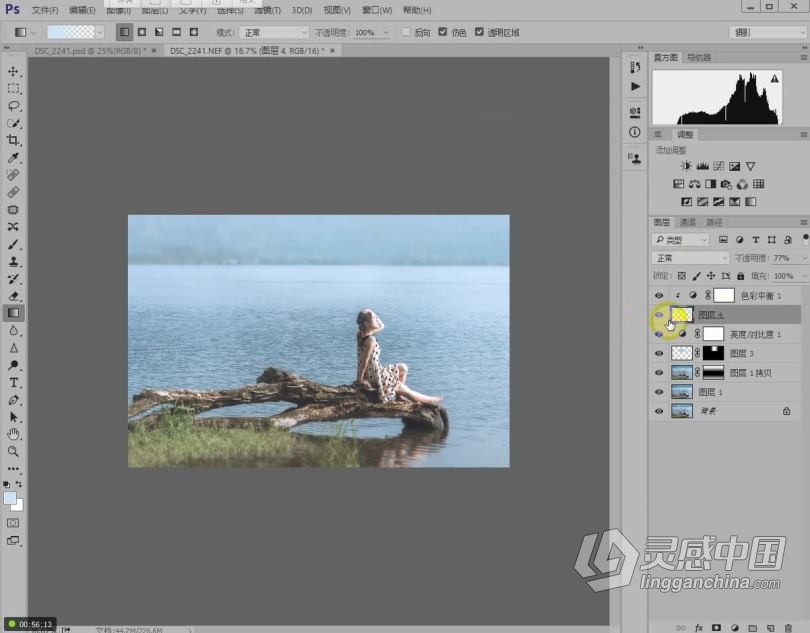Select the Eyedropper tool

tap(13, 158)
